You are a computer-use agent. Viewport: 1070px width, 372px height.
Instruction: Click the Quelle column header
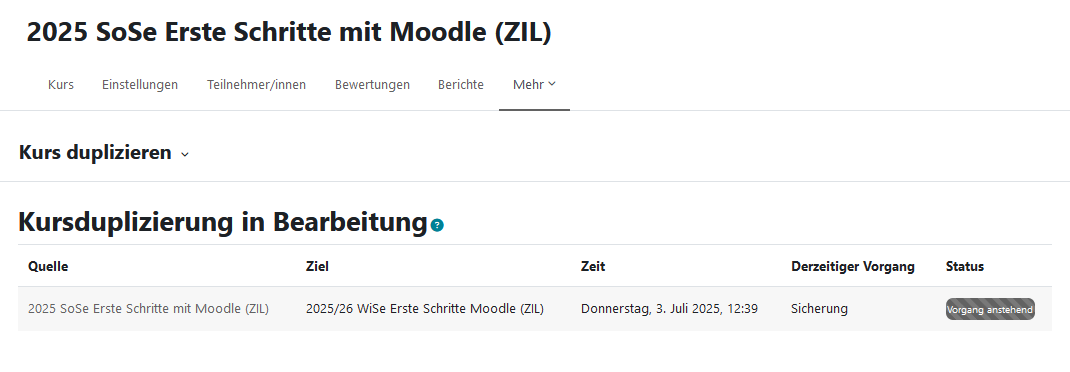(48, 266)
